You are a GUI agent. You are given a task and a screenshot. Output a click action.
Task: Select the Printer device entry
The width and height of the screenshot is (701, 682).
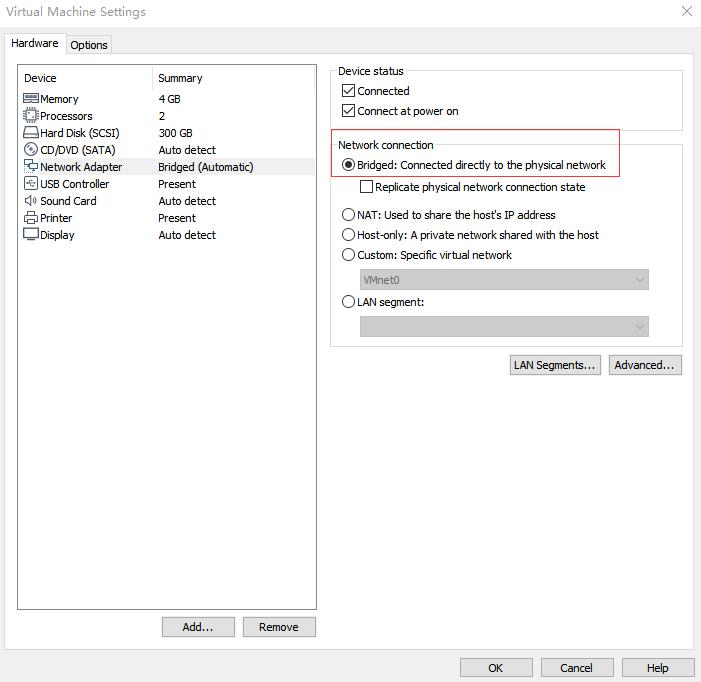166,218
